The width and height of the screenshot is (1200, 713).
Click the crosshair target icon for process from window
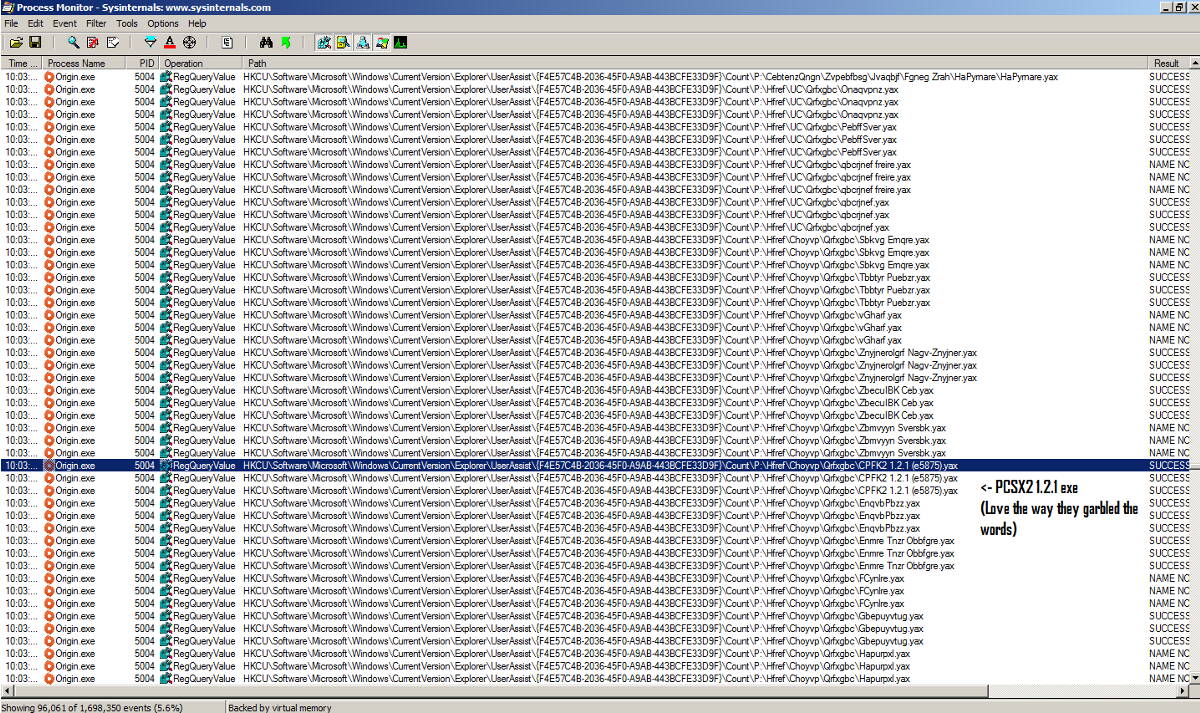click(x=189, y=42)
